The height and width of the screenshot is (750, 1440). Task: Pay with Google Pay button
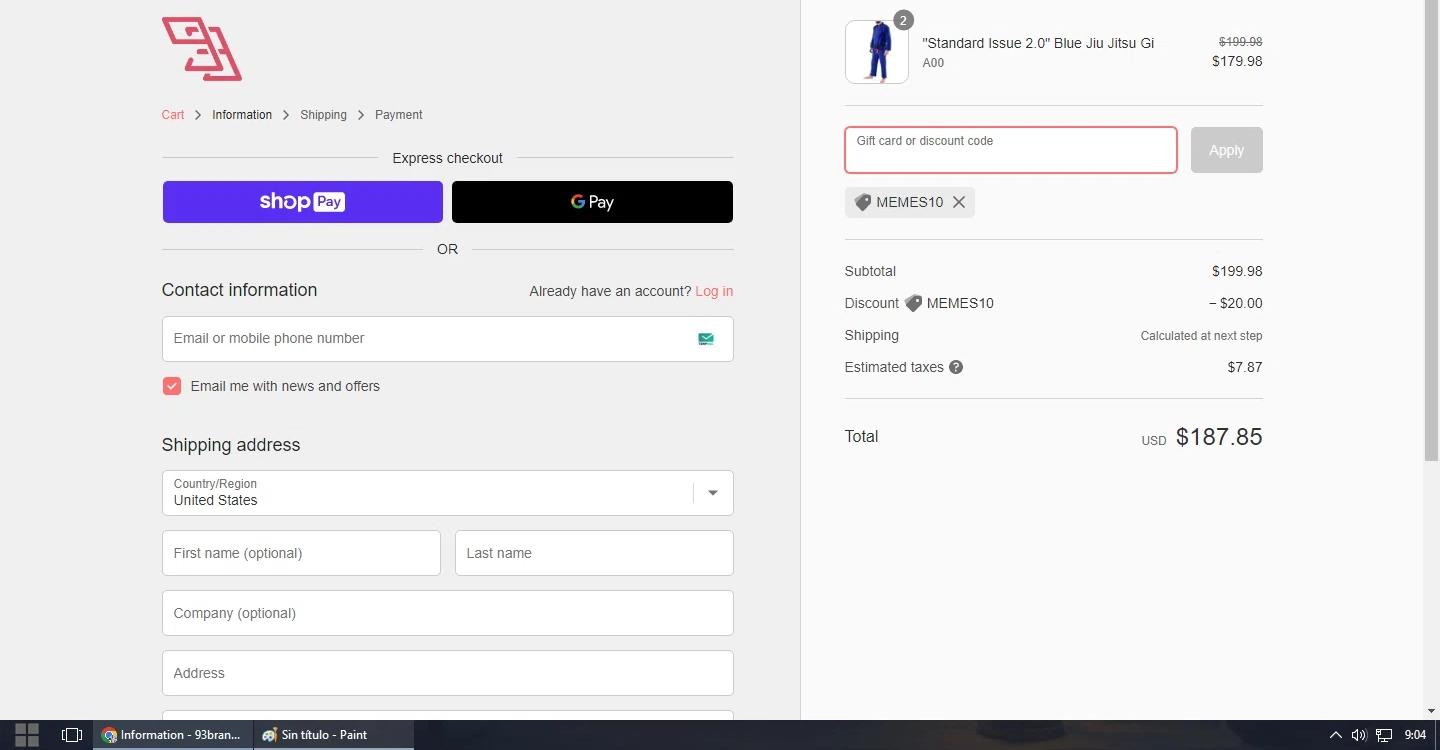coord(592,202)
